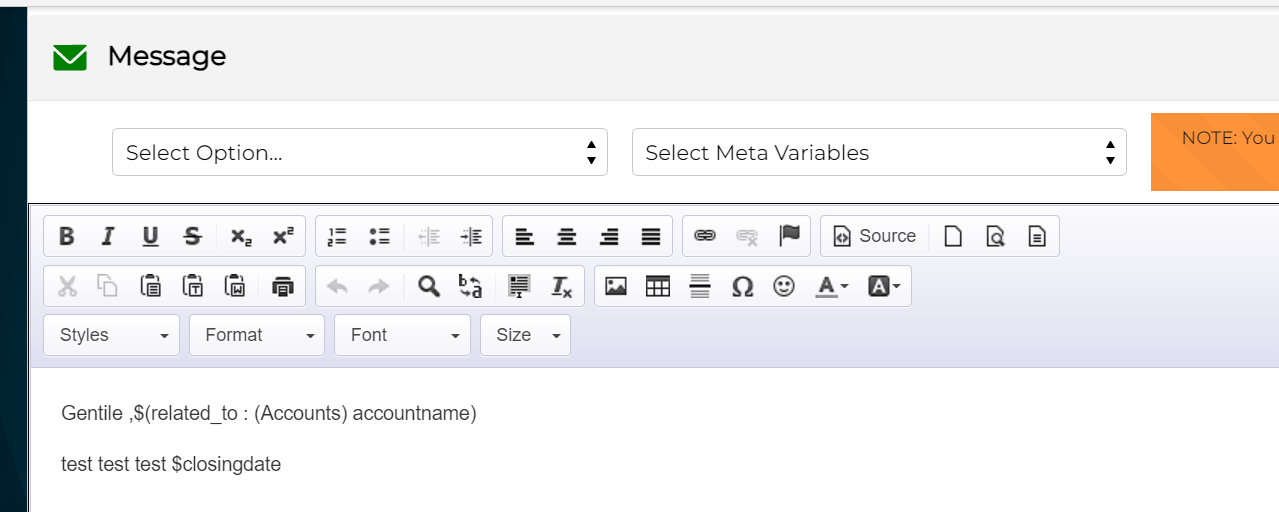Open the Select Option dropdown
This screenshot has width=1279, height=512.
click(359, 153)
